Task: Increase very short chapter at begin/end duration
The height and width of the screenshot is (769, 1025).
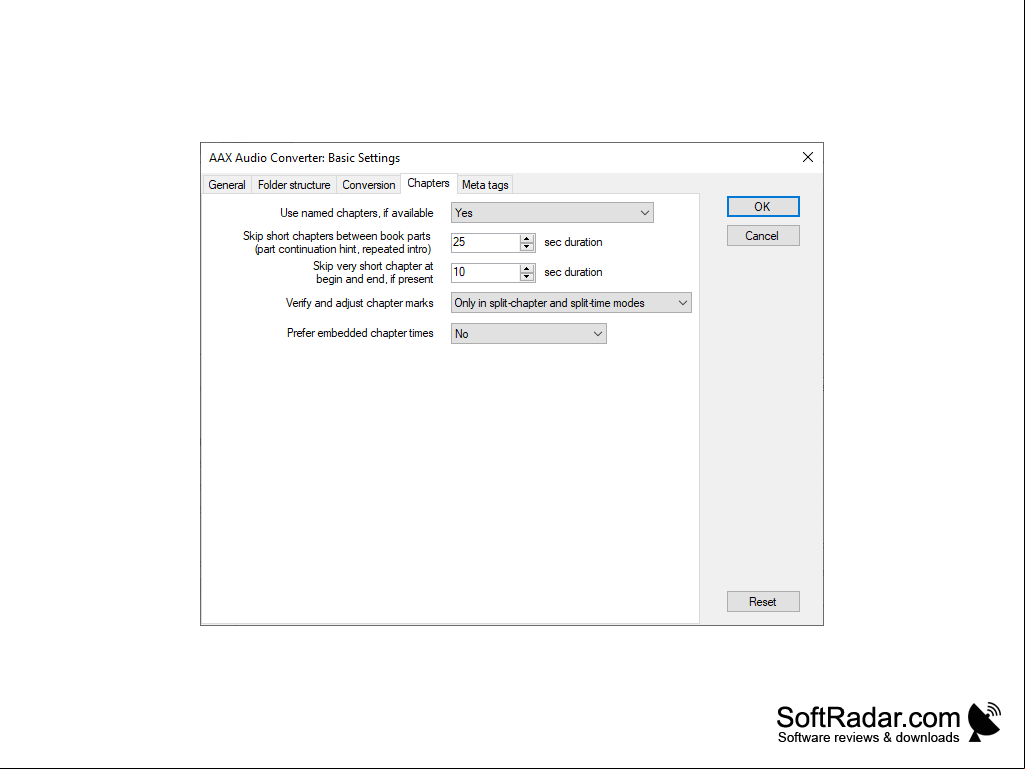Action: tap(527, 269)
